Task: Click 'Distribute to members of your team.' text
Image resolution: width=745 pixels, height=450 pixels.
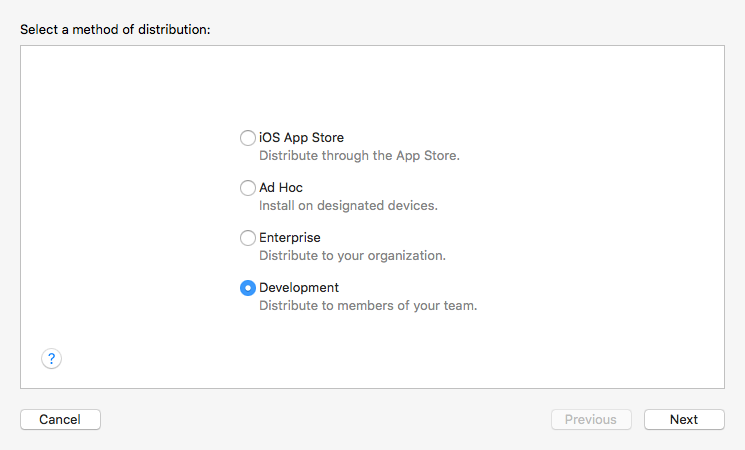Action: [x=368, y=306]
